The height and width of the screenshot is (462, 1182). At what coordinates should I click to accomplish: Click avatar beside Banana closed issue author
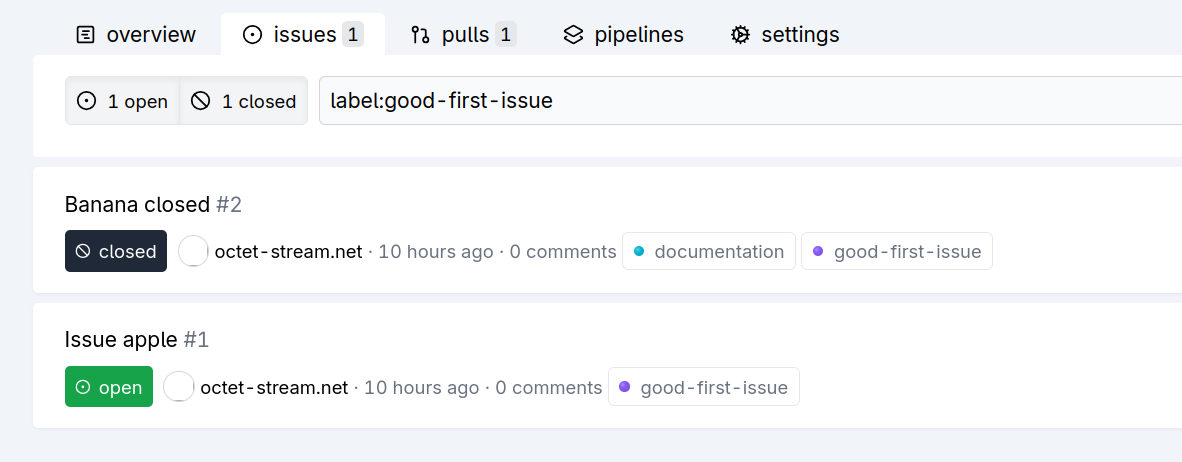click(x=193, y=252)
